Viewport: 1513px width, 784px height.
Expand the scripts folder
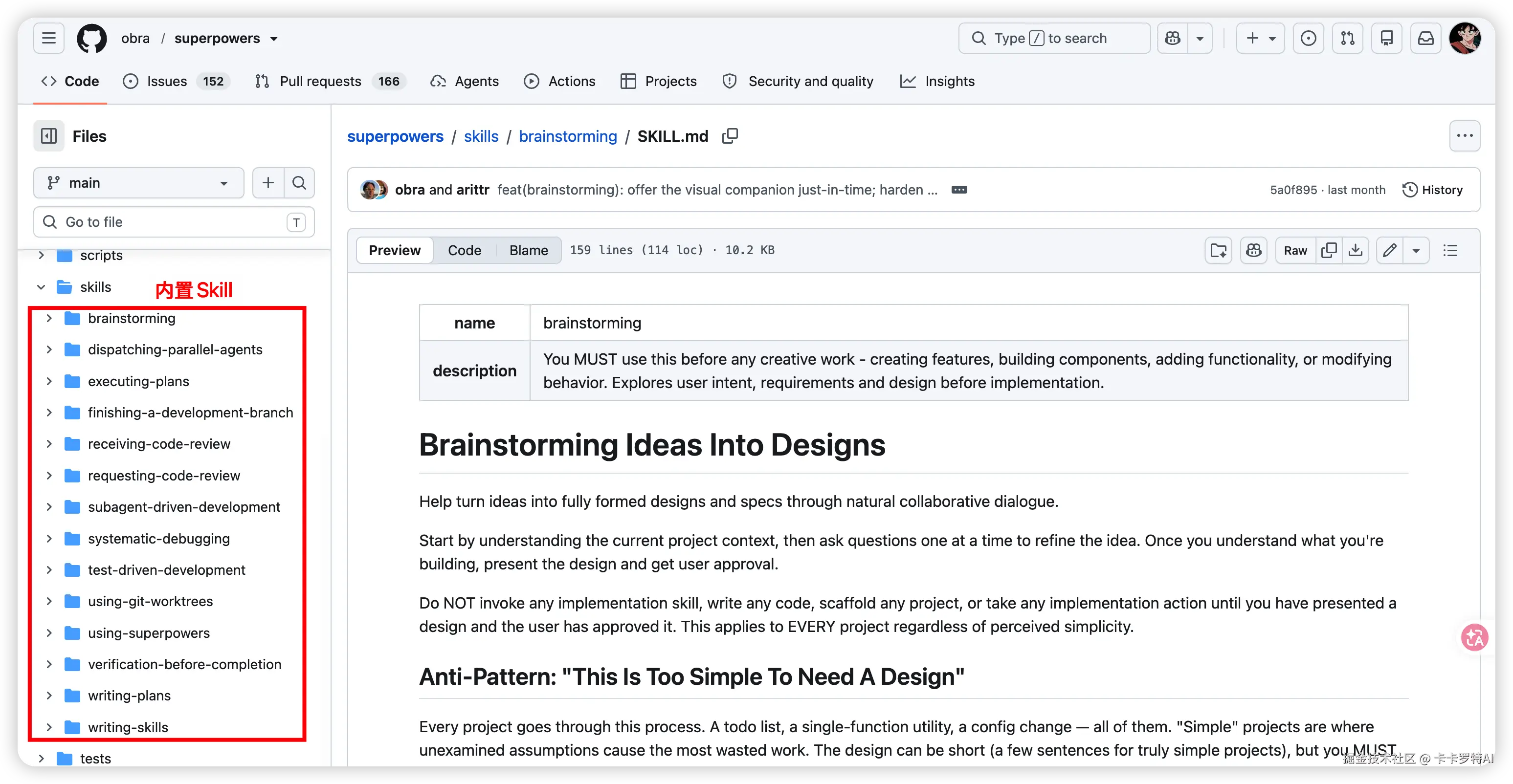(41, 256)
